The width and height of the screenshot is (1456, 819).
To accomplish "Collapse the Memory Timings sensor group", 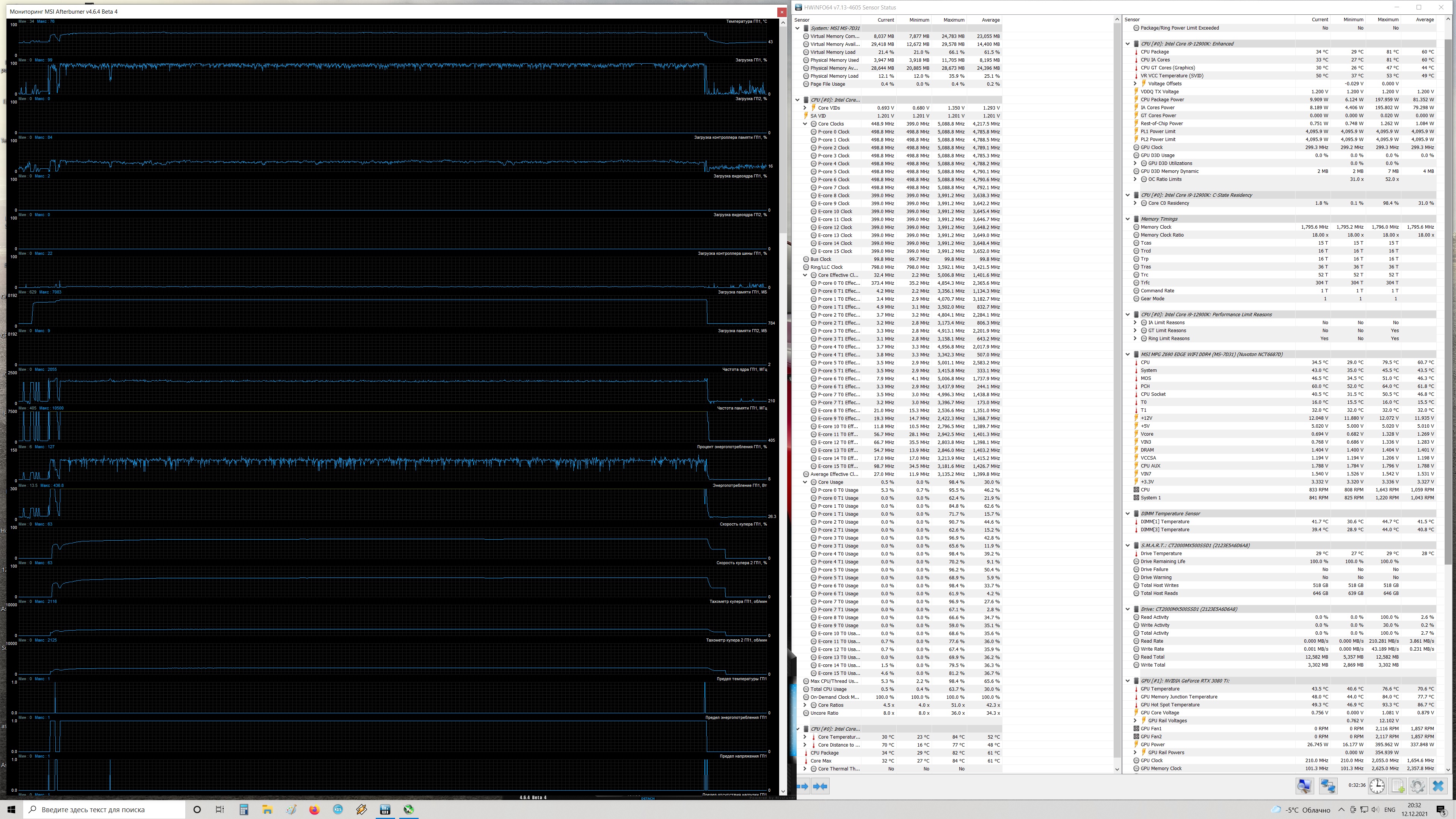I will [x=1128, y=219].
